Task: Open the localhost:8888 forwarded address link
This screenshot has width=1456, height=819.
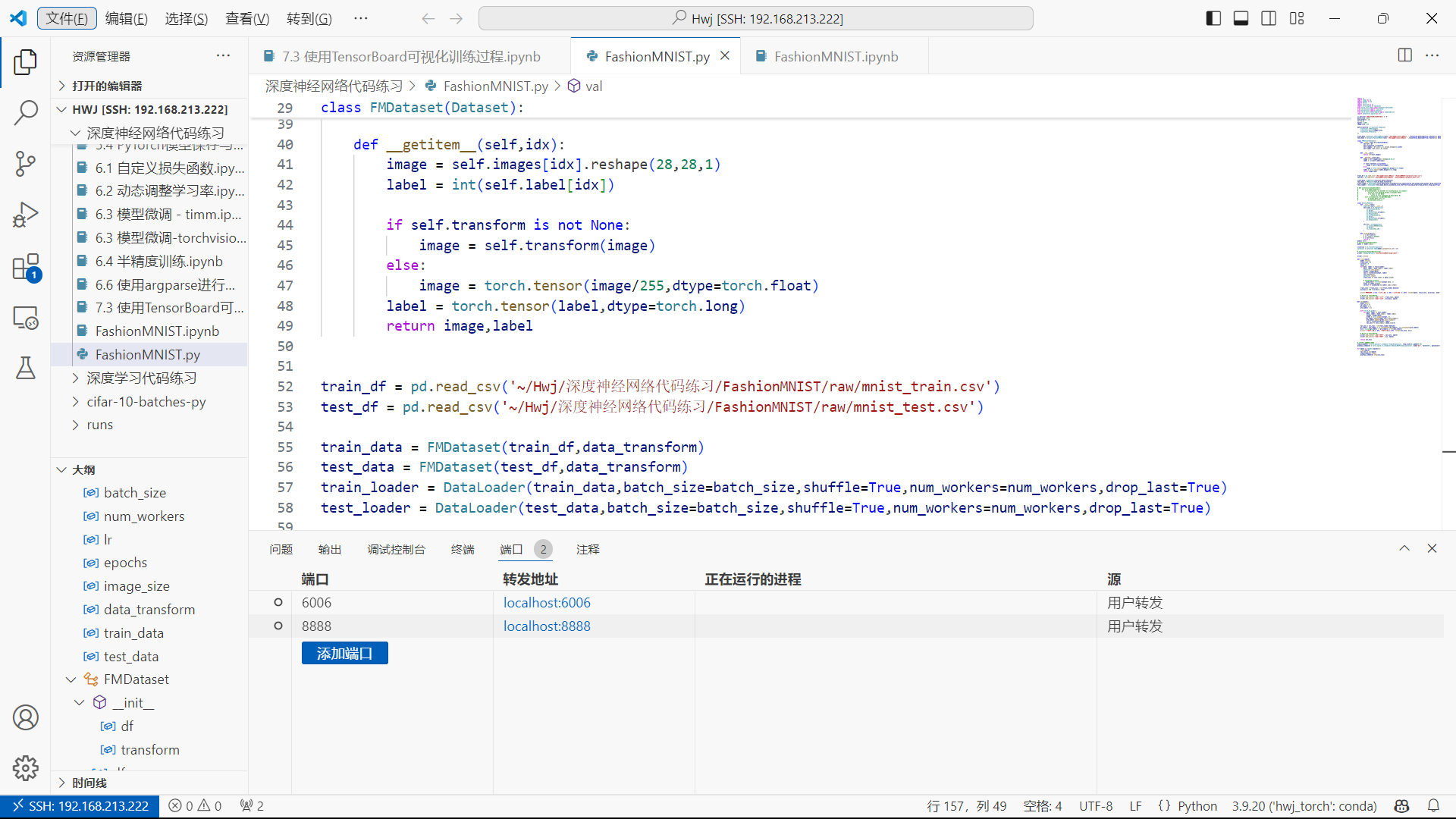Action: tap(546, 626)
